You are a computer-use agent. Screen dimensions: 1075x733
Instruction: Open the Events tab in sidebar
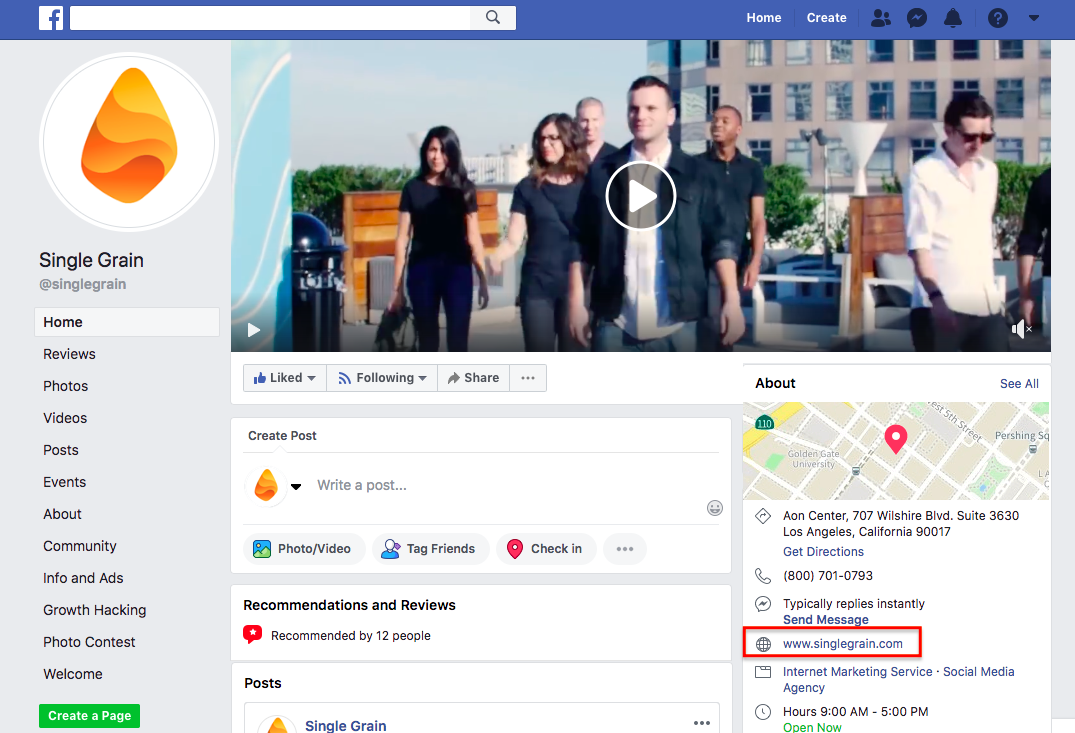pyautogui.click(x=64, y=482)
